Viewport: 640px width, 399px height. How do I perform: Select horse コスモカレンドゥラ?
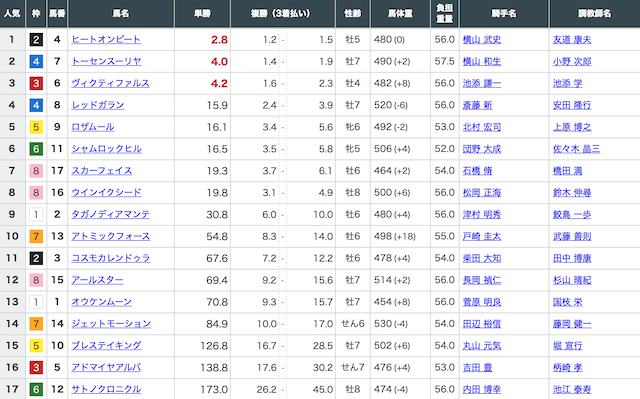(x=111, y=258)
